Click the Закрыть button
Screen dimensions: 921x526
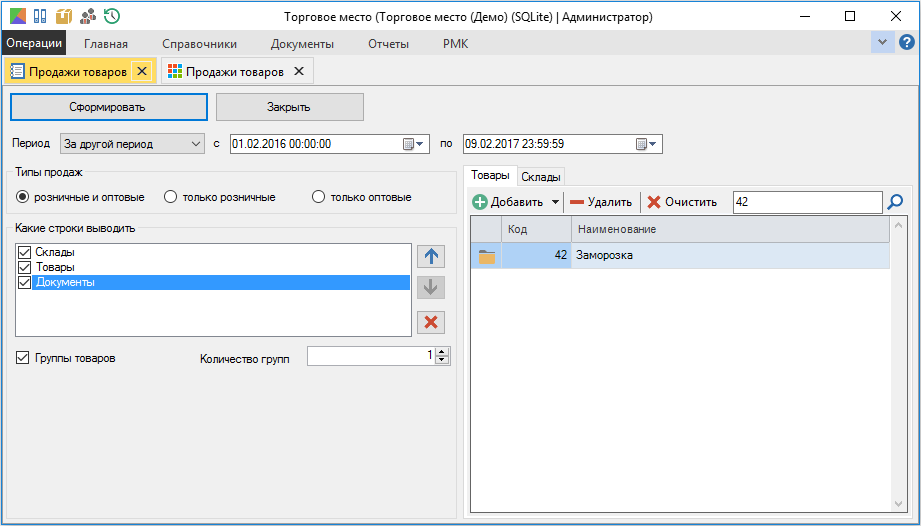pyautogui.click(x=290, y=107)
